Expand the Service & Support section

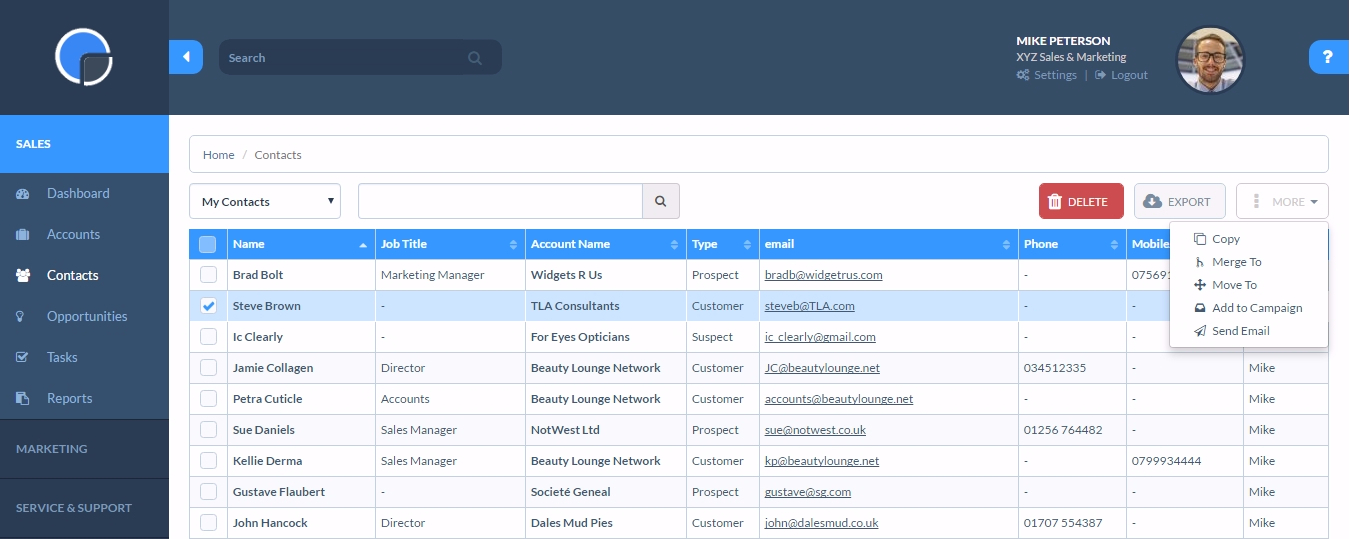(84, 508)
